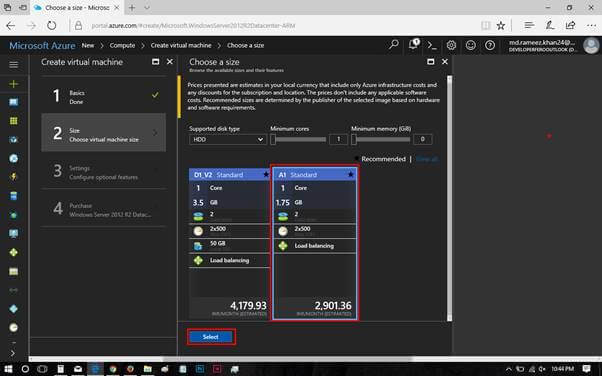
Task: Click the View all link
Action: [x=427, y=159]
